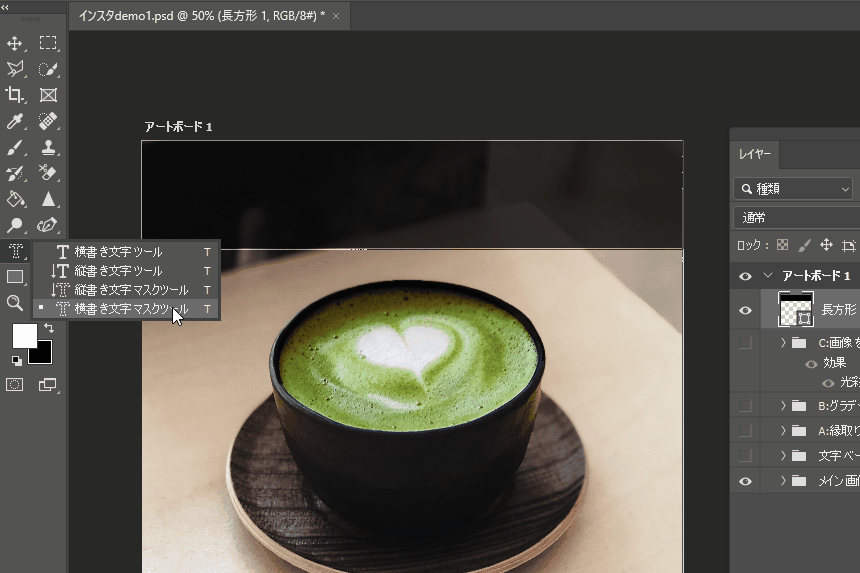Select the Dodge tool
This screenshot has width=860, height=573.
(x=15, y=225)
